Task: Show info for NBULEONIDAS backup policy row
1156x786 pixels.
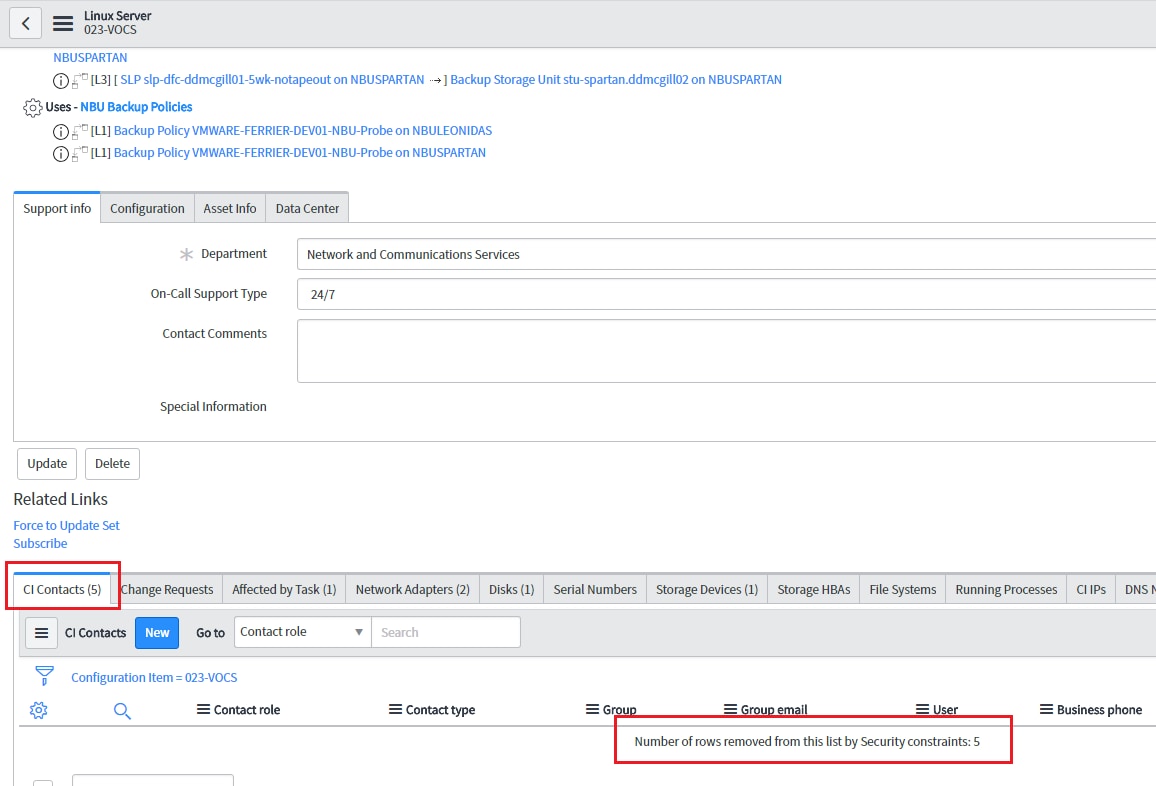Action: (x=60, y=131)
